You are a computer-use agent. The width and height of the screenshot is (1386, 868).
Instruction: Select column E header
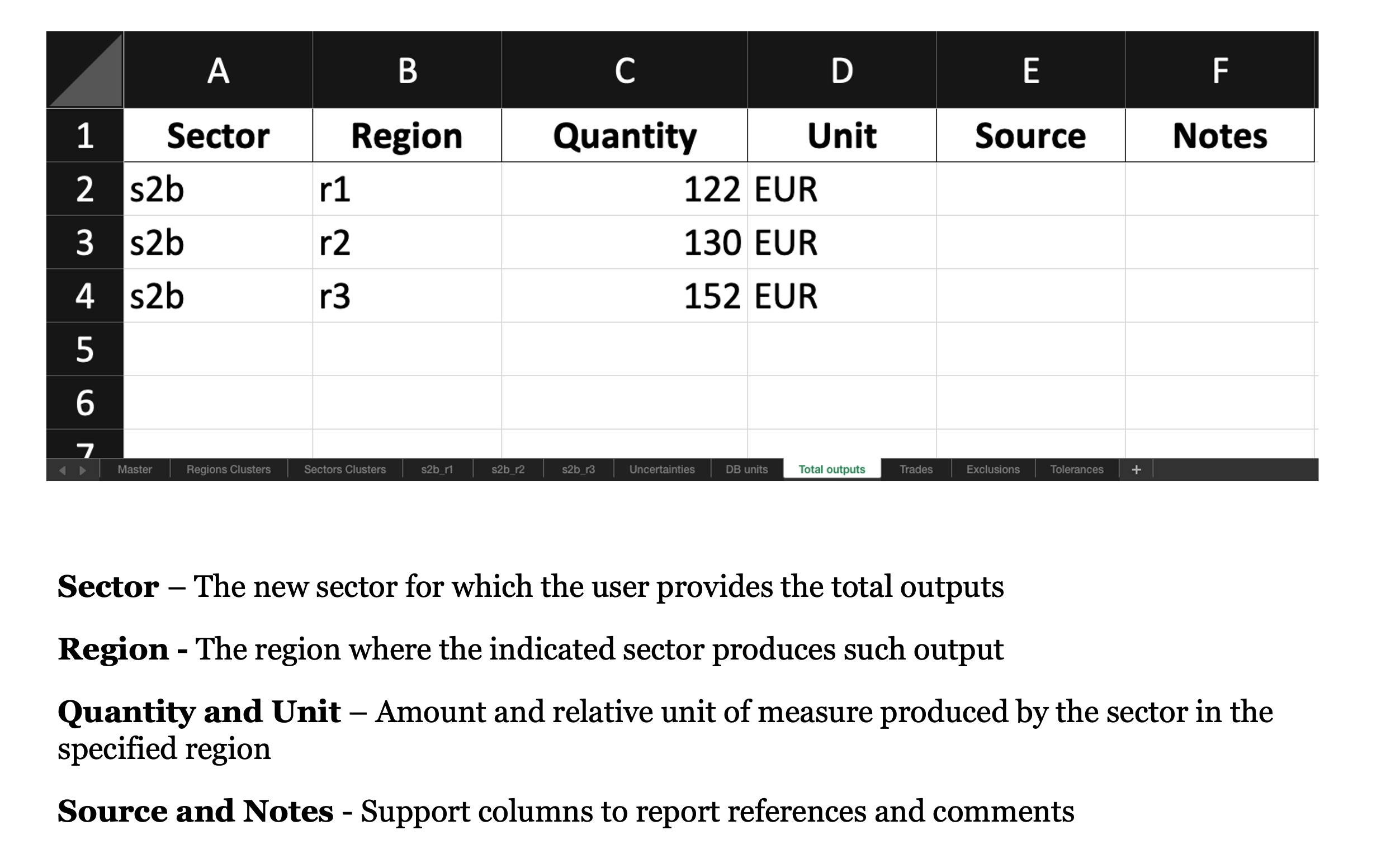click(x=1030, y=70)
